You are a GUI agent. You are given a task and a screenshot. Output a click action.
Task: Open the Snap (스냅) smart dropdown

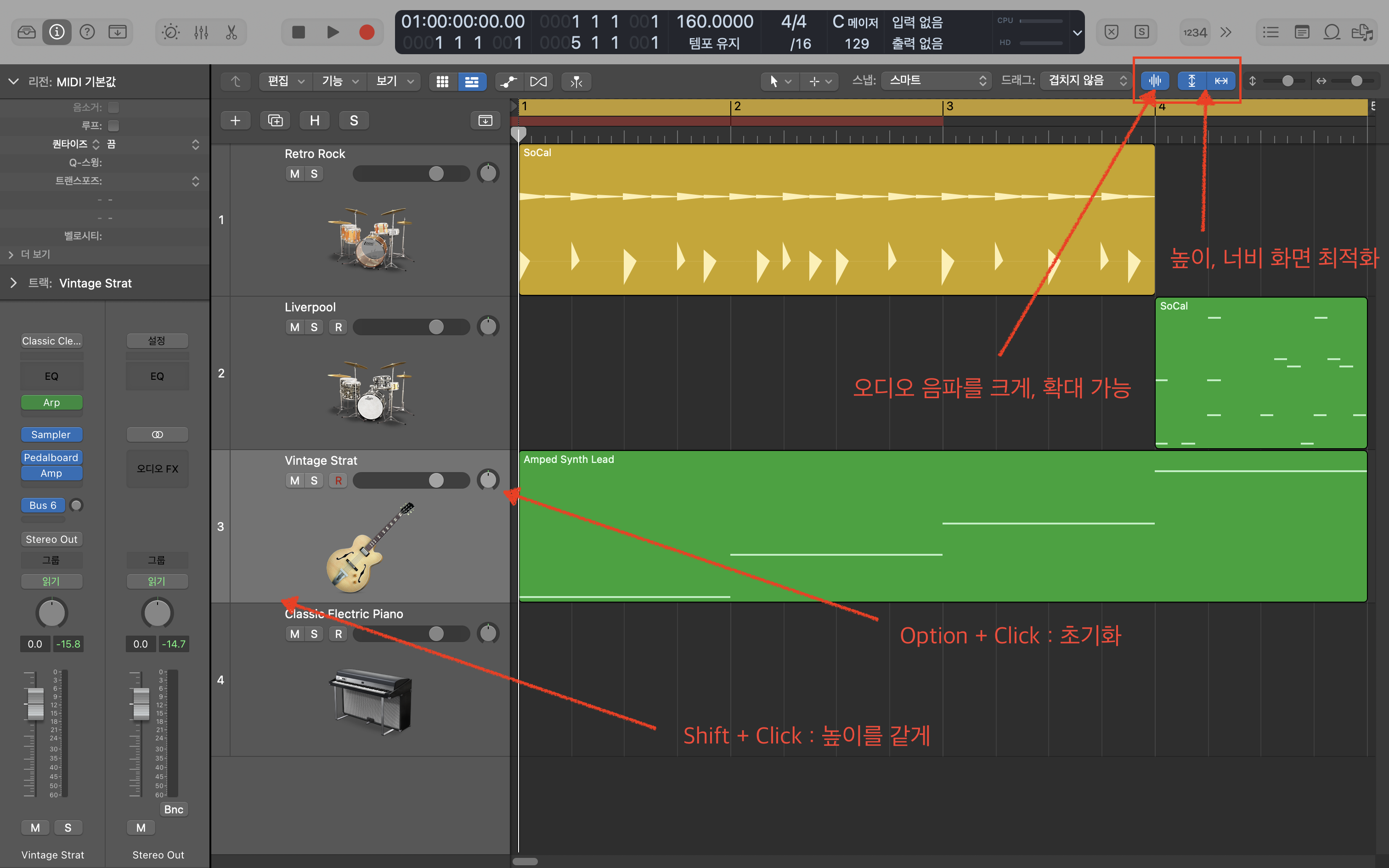pyautogui.click(x=937, y=81)
